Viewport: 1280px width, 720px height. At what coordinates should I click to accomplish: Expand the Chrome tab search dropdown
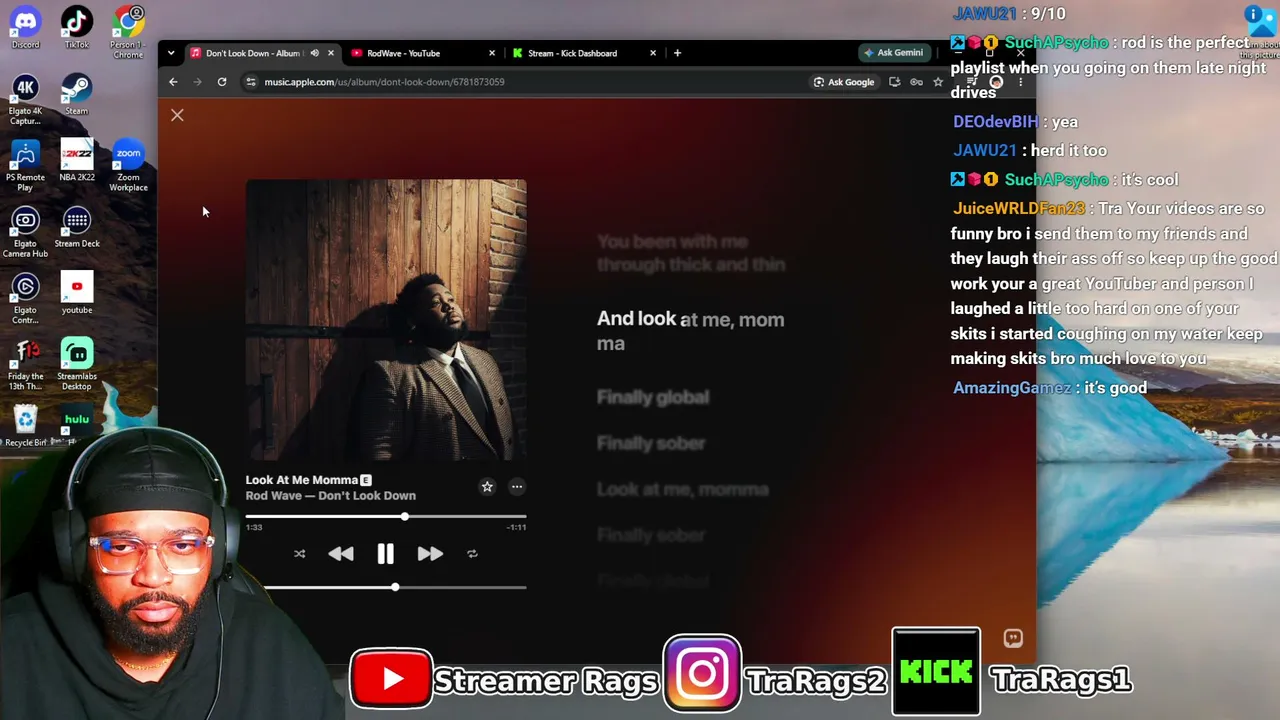[x=171, y=53]
